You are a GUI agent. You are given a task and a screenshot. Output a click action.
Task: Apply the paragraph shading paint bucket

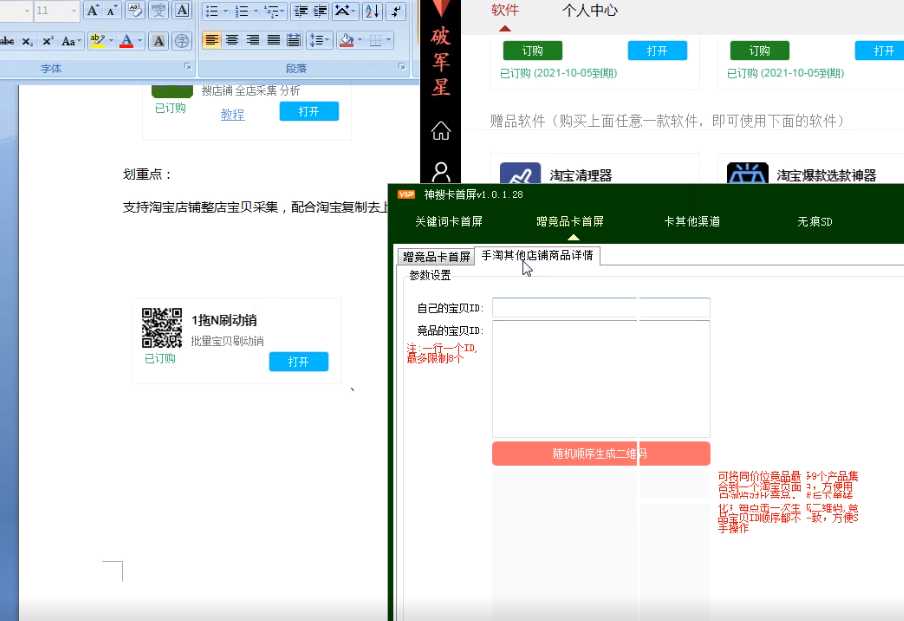pos(346,40)
